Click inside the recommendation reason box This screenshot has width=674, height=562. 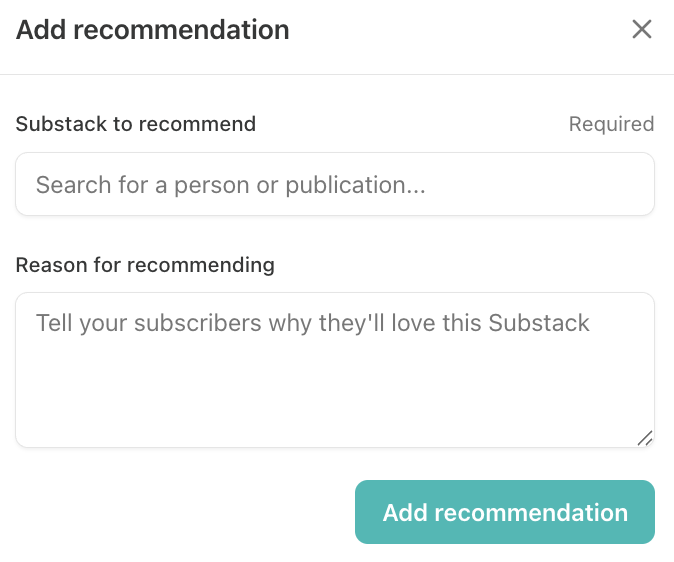click(335, 370)
